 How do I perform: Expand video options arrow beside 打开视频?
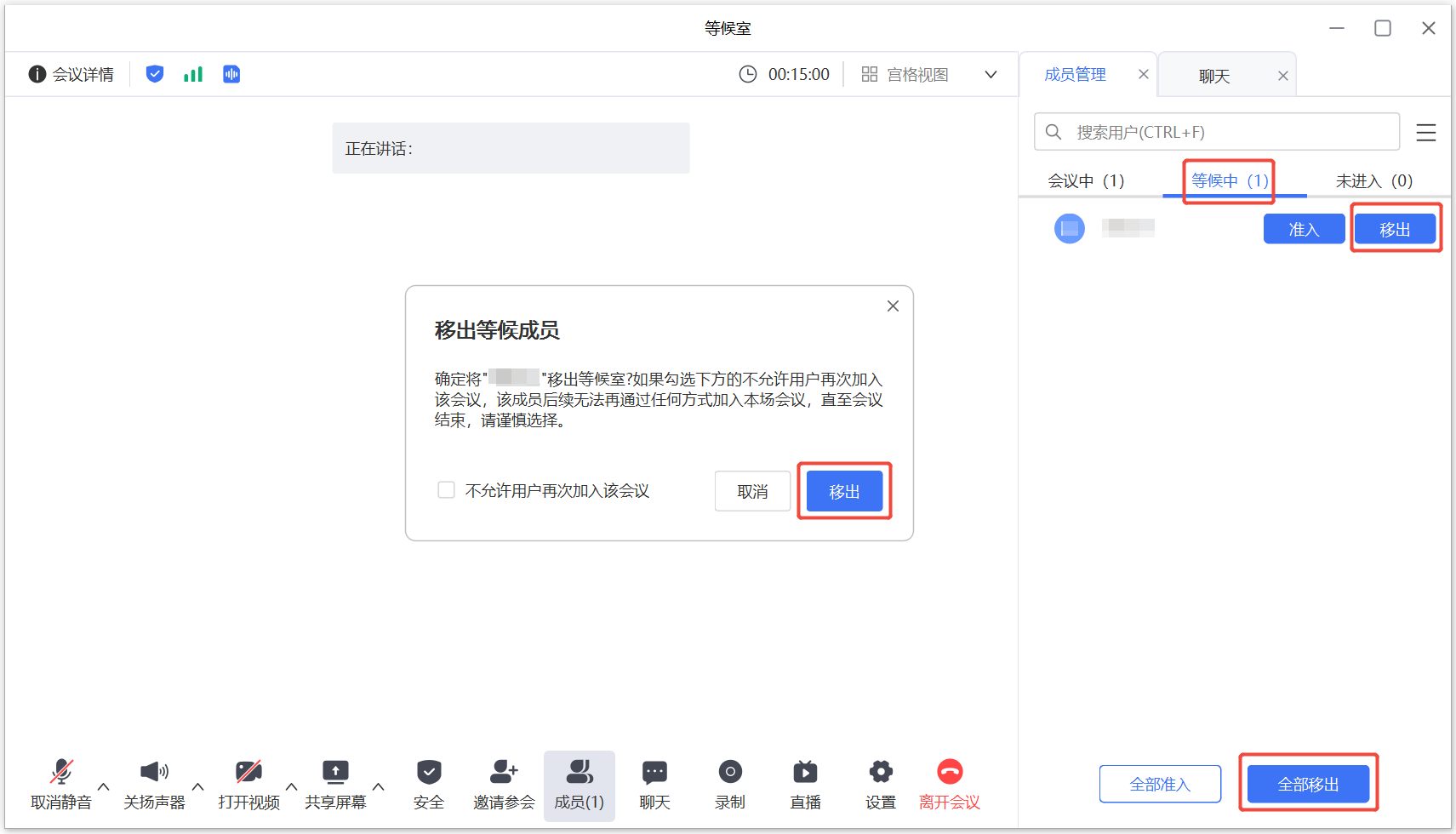point(291,786)
